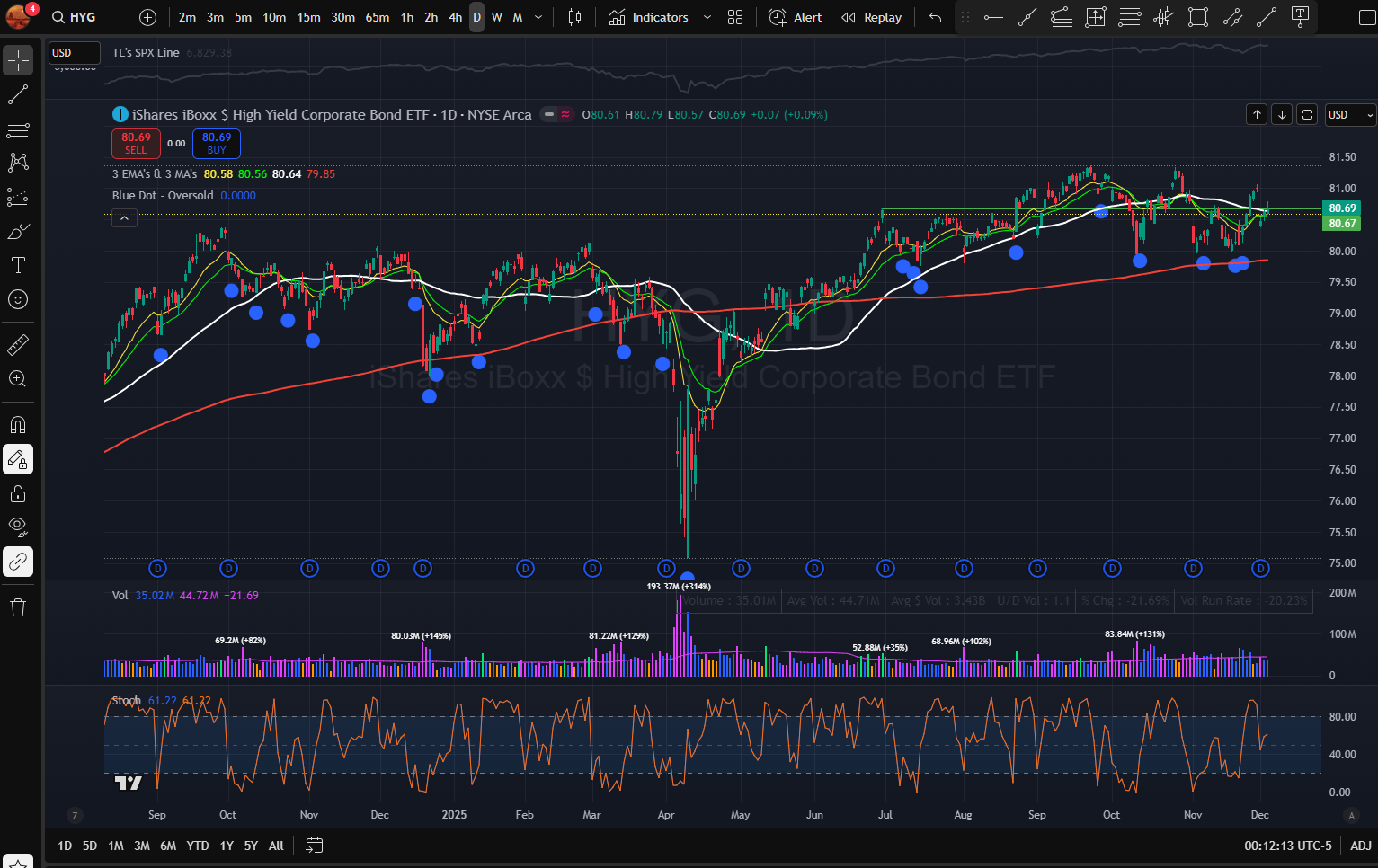Set range to 5Y
Image resolution: width=1378 pixels, height=868 pixels.
[251, 846]
